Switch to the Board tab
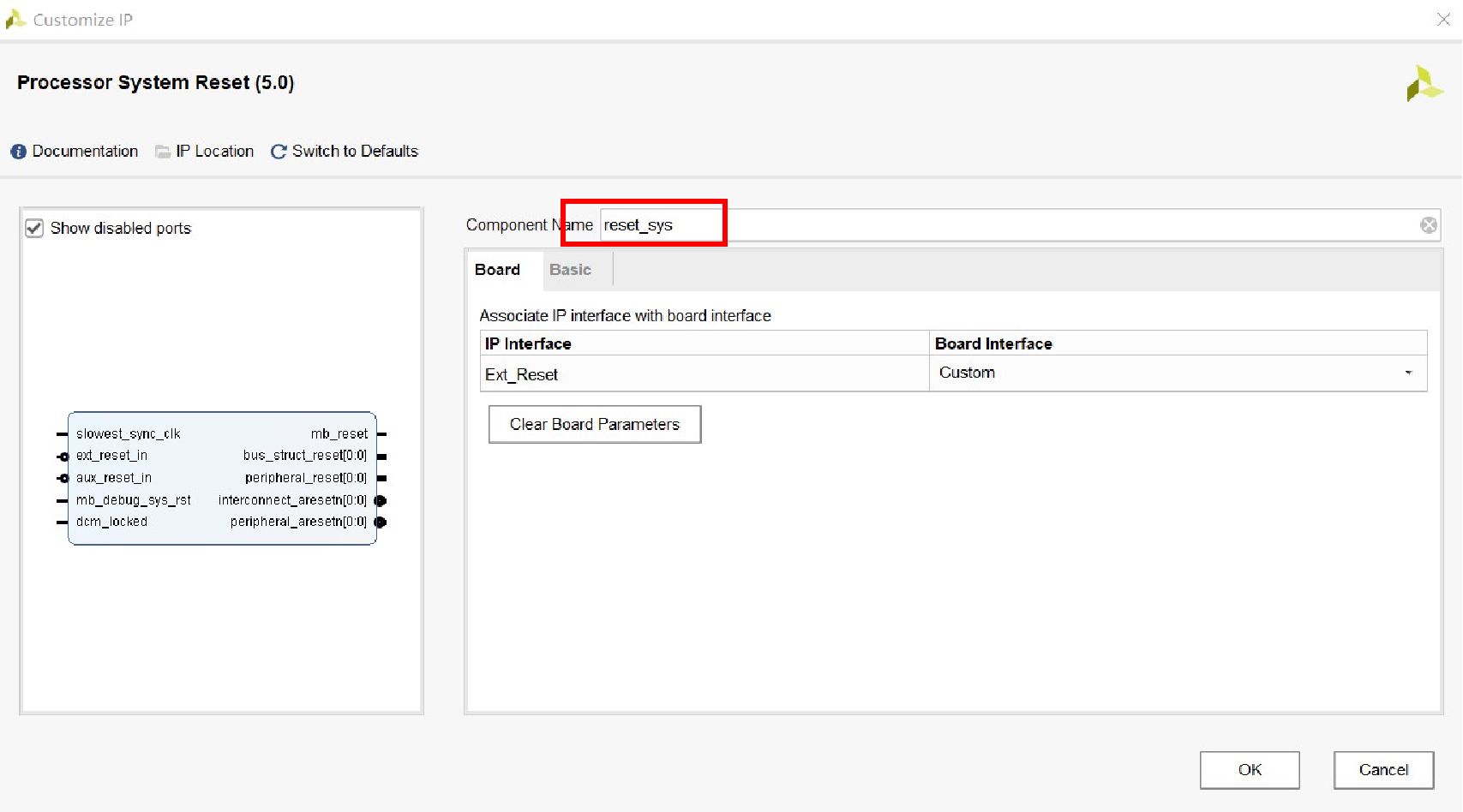This screenshot has height=812, width=1463. [x=497, y=270]
